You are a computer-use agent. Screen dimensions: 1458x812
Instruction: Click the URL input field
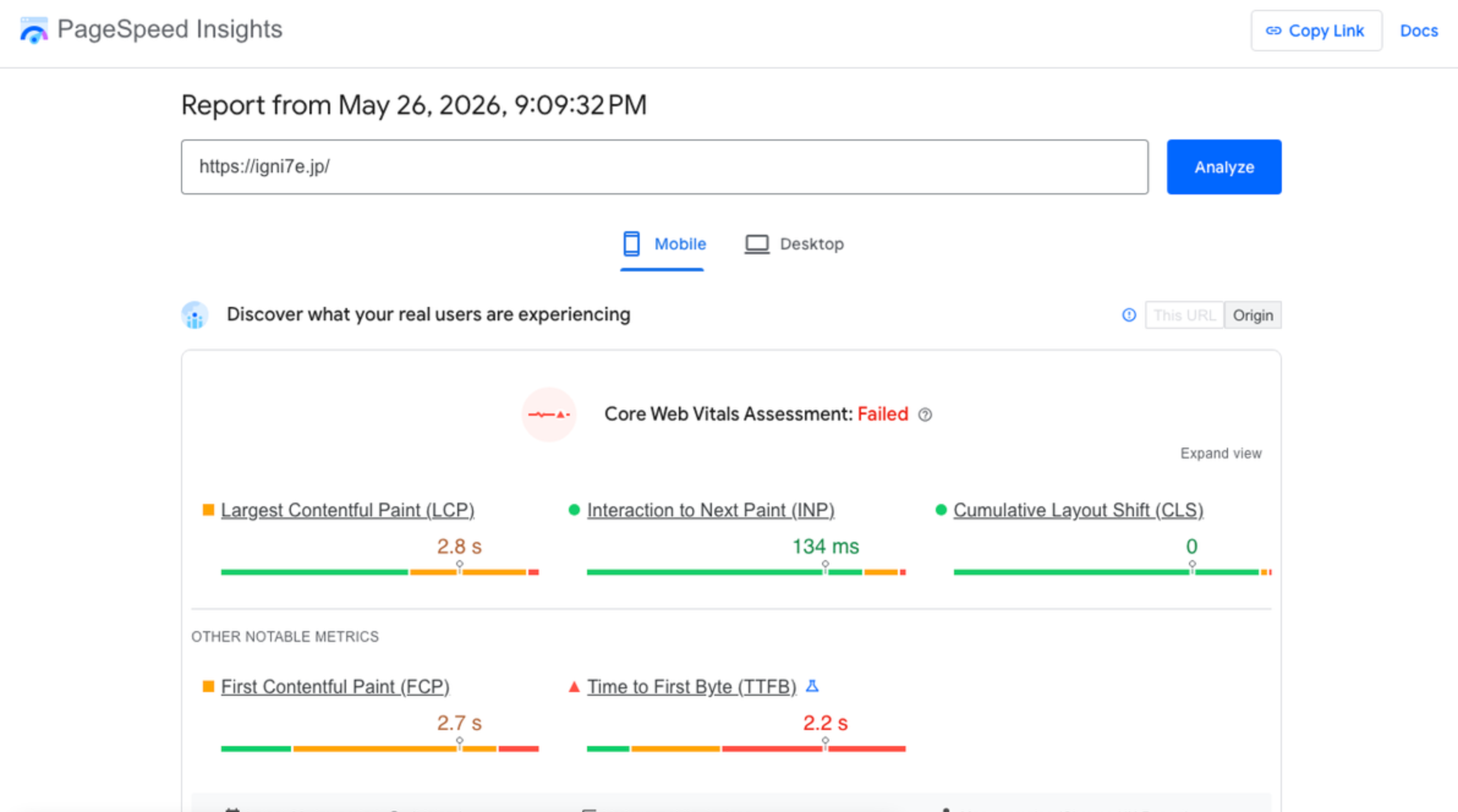pyautogui.click(x=664, y=167)
